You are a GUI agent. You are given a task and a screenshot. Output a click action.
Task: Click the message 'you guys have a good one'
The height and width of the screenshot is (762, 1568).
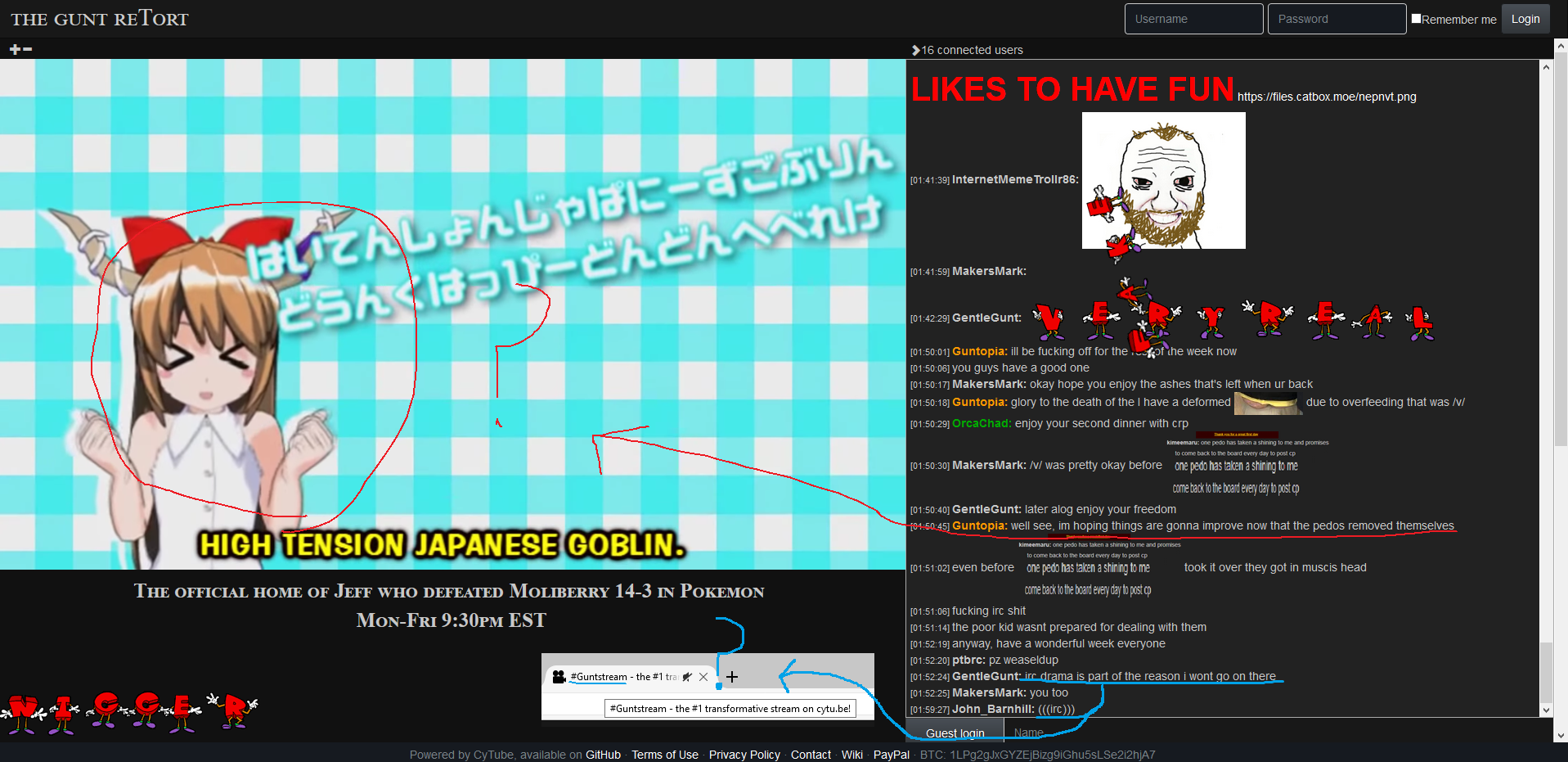pyautogui.click(x=1021, y=367)
